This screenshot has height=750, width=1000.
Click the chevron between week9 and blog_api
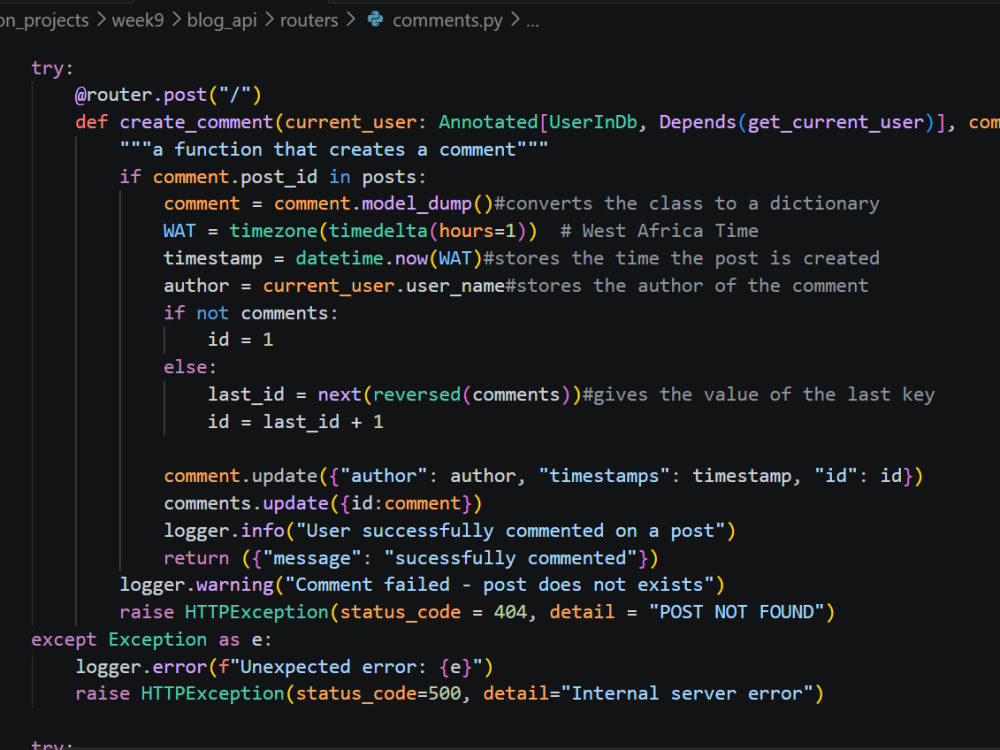(x=176, y=20)
